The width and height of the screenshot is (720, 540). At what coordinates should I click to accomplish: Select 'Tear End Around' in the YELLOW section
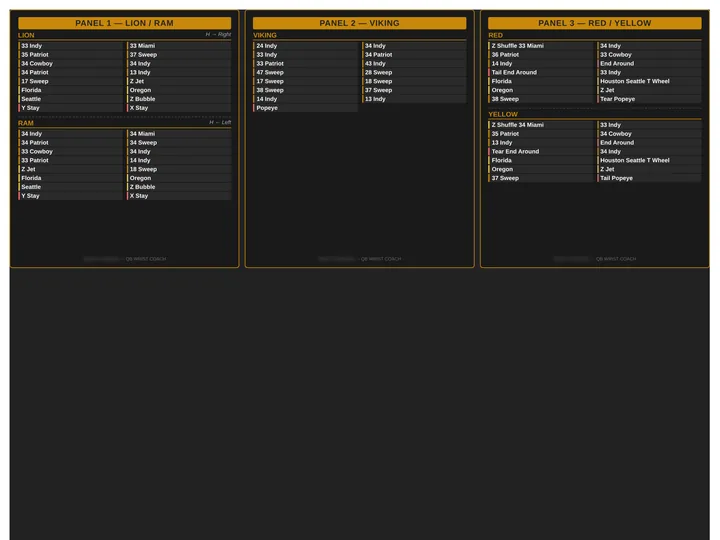point(540,151)
